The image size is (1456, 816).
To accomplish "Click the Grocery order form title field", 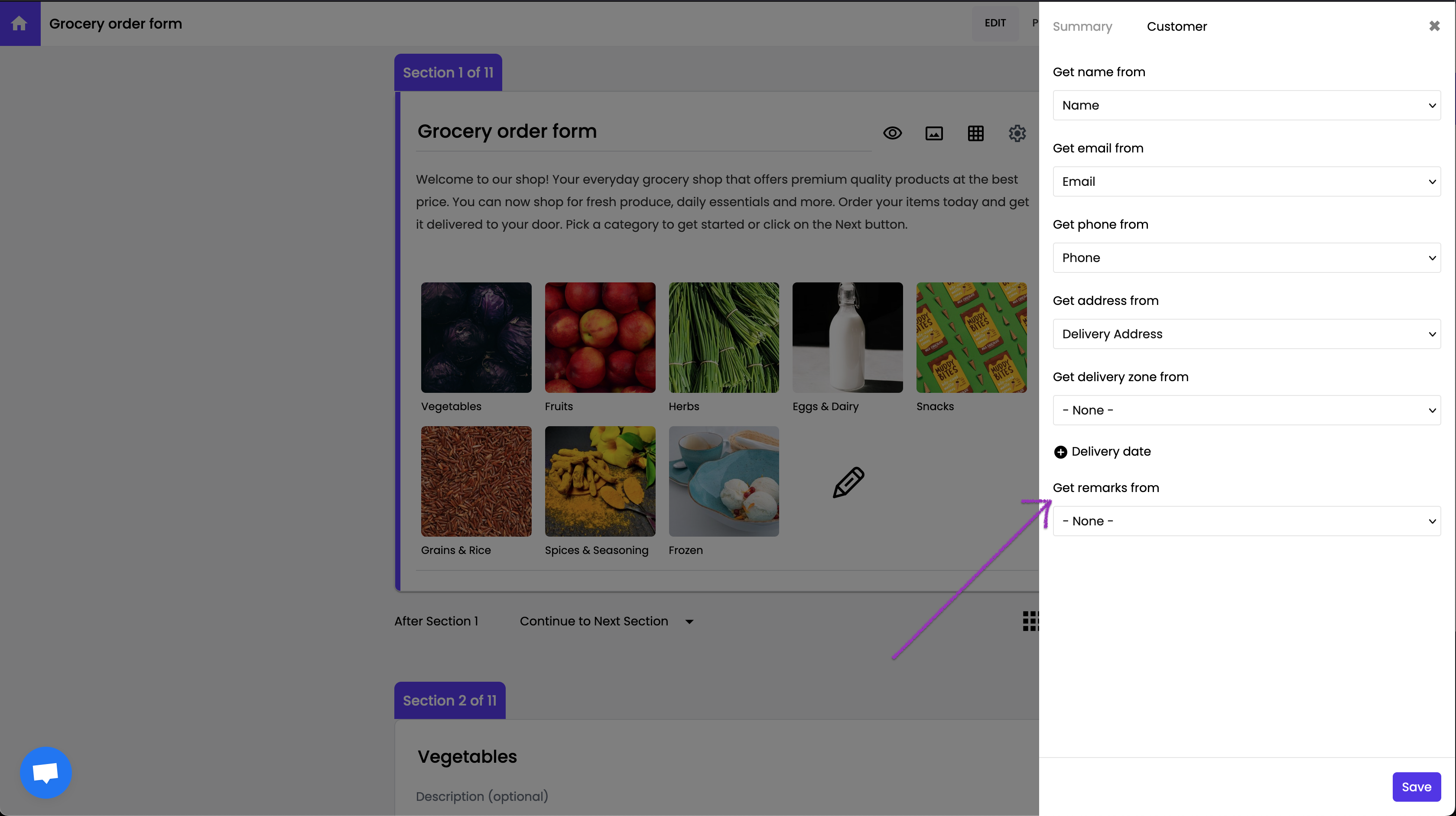I will point(643,132).
